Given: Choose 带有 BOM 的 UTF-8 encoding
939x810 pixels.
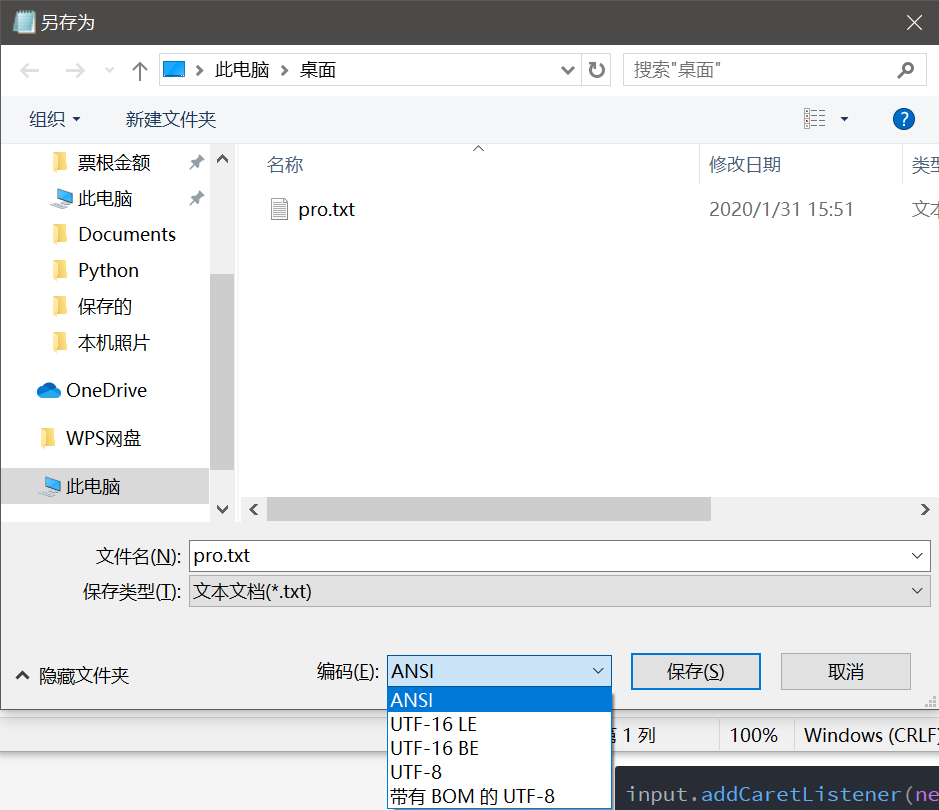Looking at the screenshot, I should click(x=499, y=796).
